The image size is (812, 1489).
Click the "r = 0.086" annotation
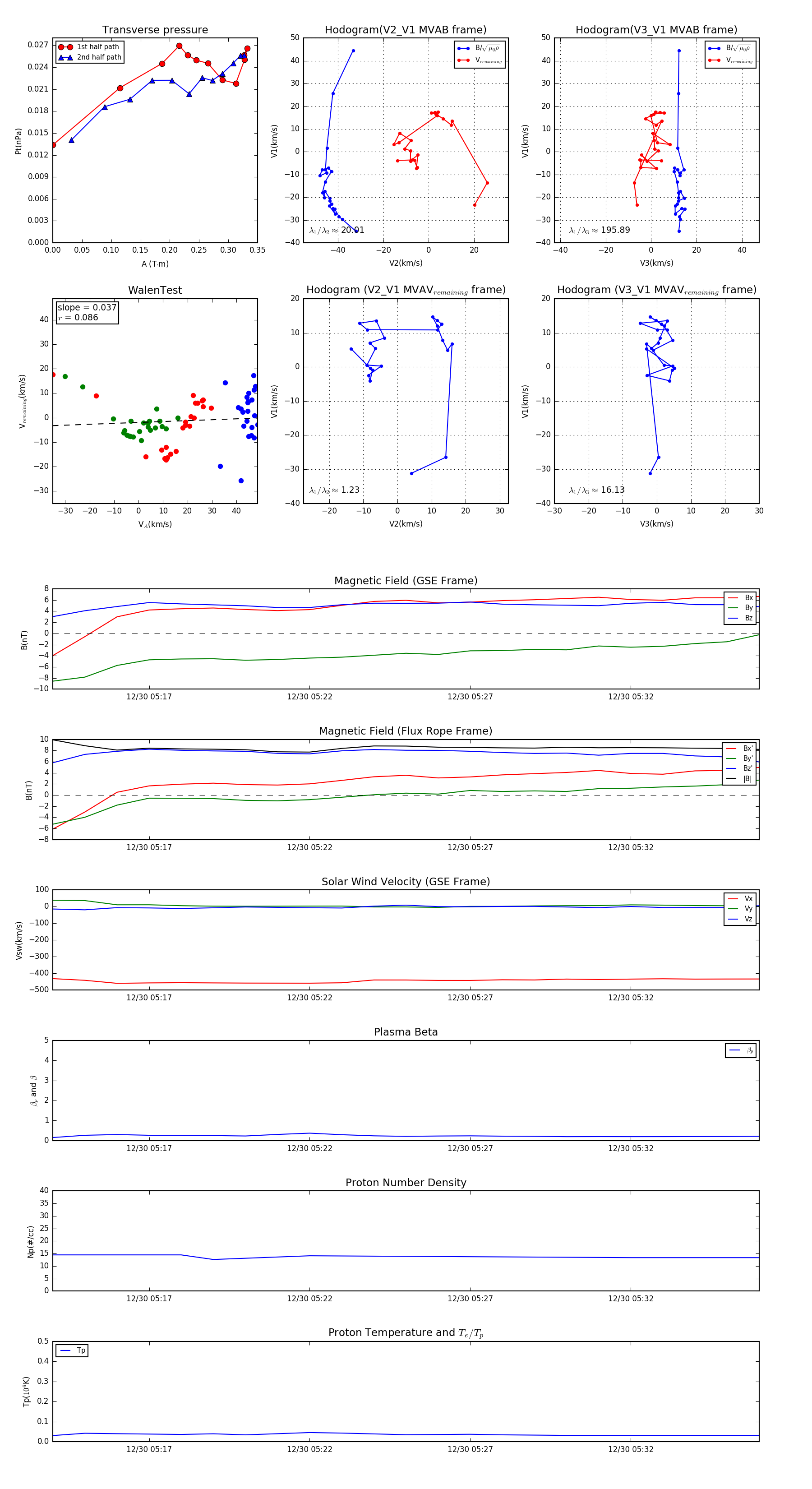[x=78, y=317]
